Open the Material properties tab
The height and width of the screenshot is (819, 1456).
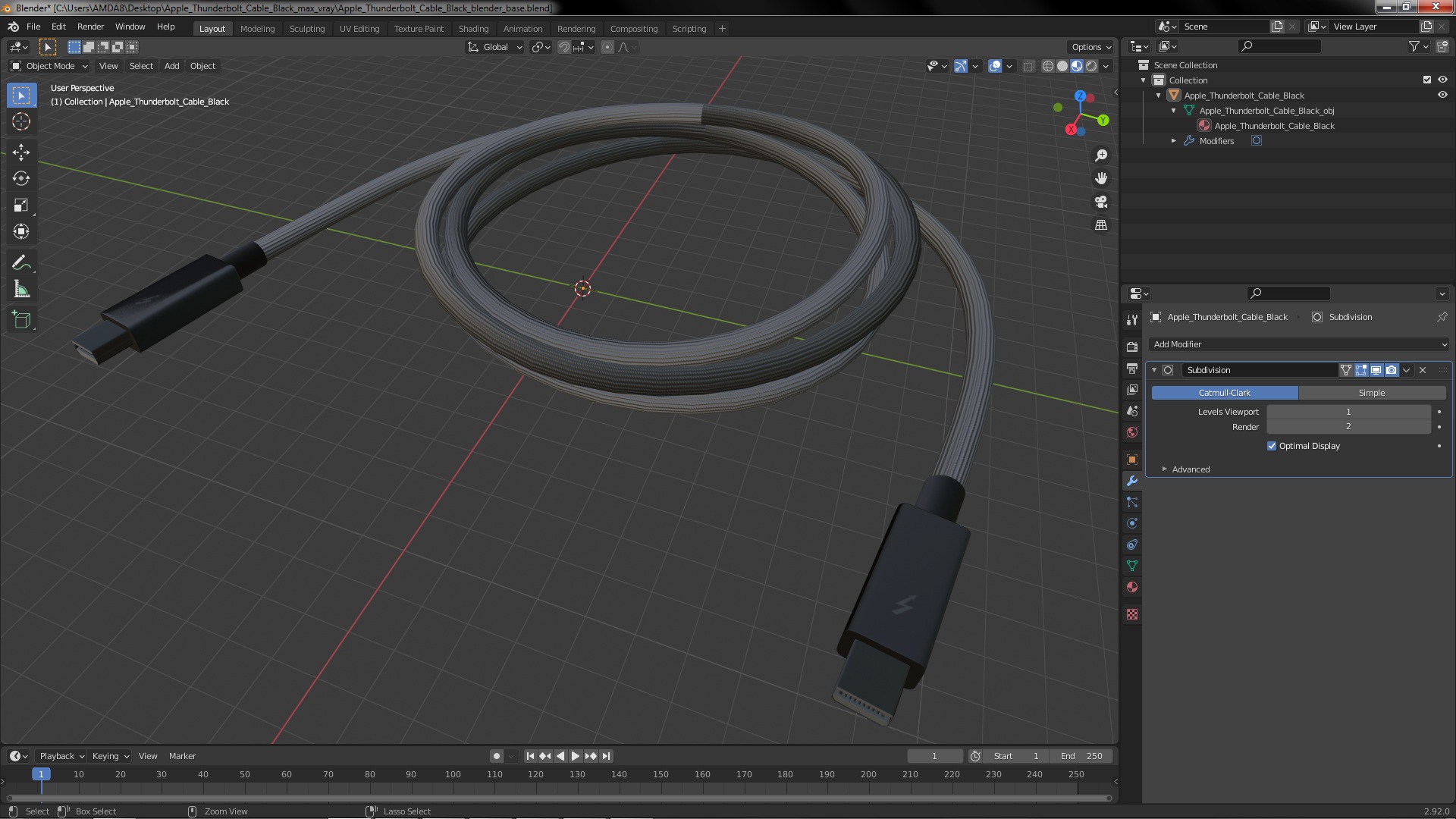click(x=1132, y=587)
